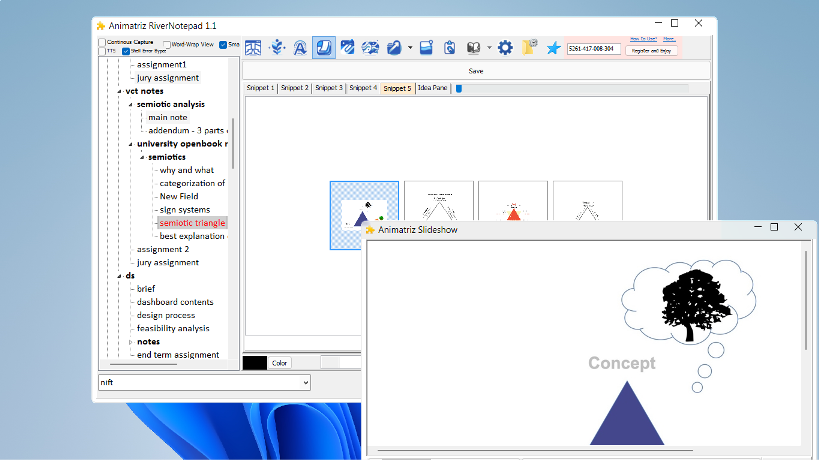Select the brief tree item
The width and height of the screenshot is (819, 460).
[x=146, y=289]
